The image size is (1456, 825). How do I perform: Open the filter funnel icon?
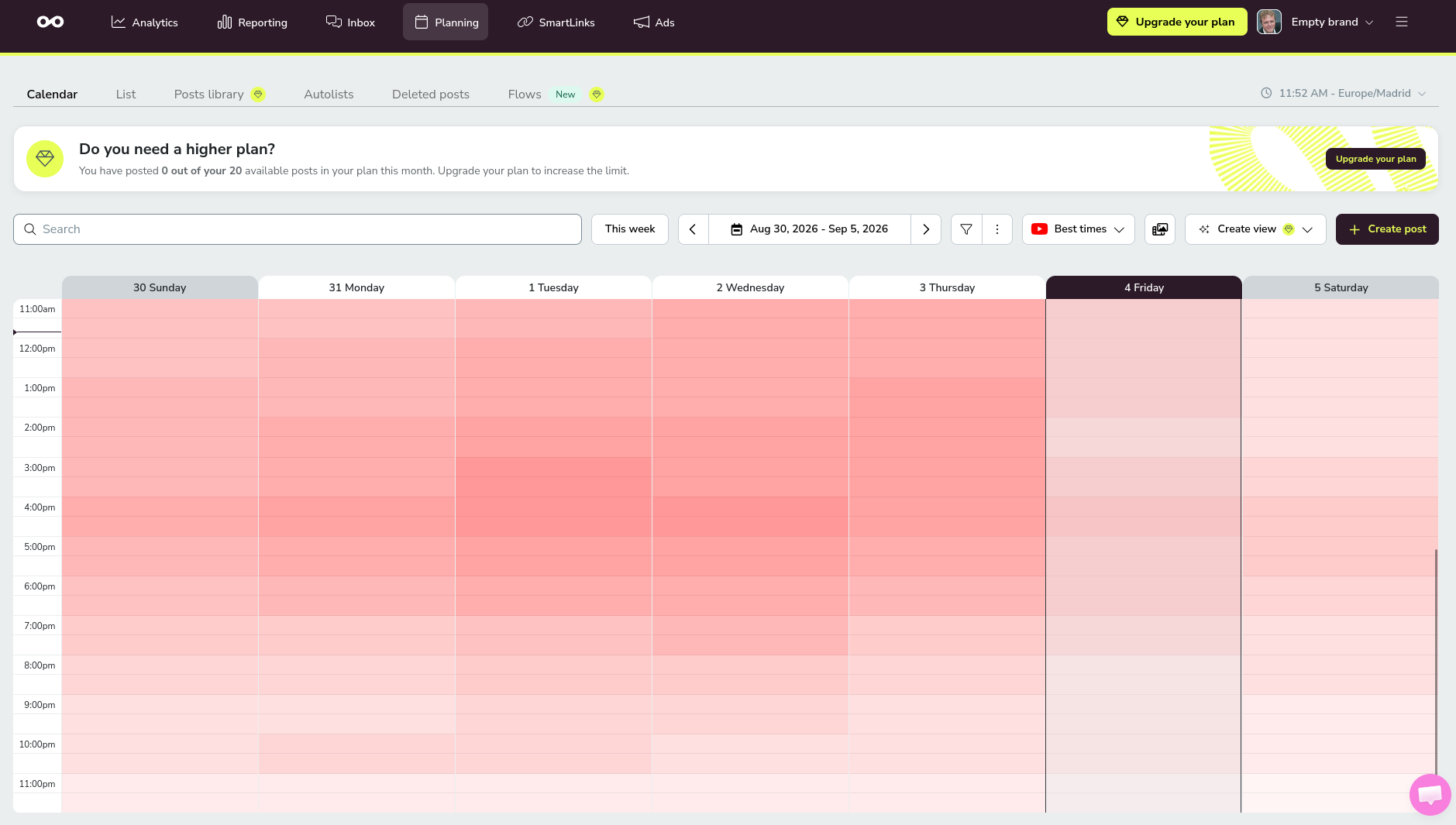966,229
